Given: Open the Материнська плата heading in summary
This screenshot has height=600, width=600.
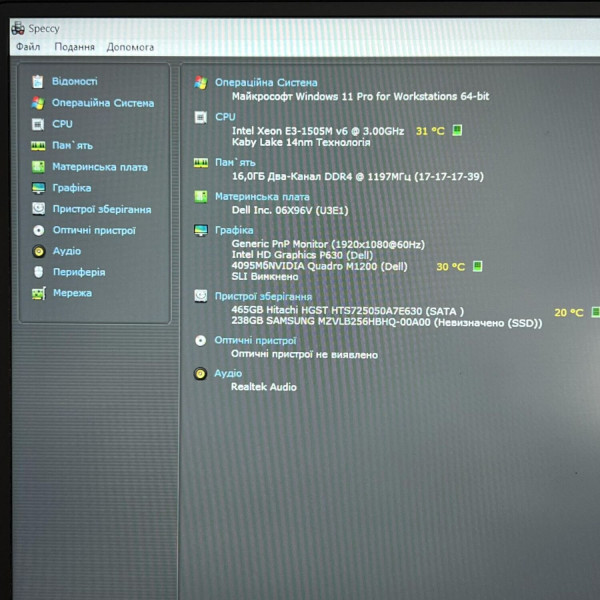Looking at the screenshot, I should coord(262,197).
